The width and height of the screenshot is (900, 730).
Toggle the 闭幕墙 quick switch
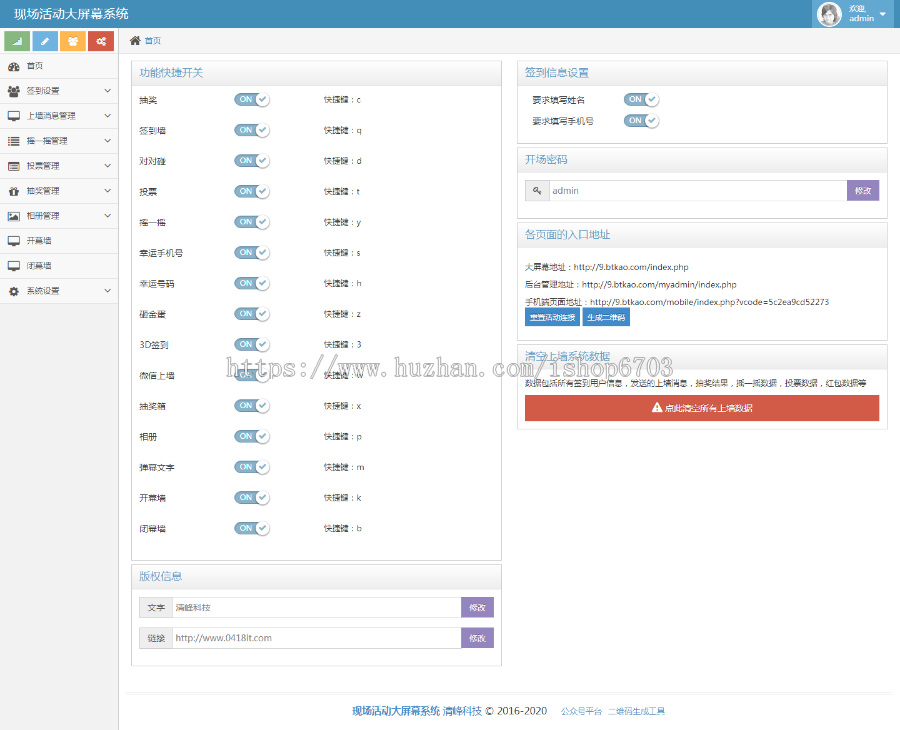[x=252, y=528]
